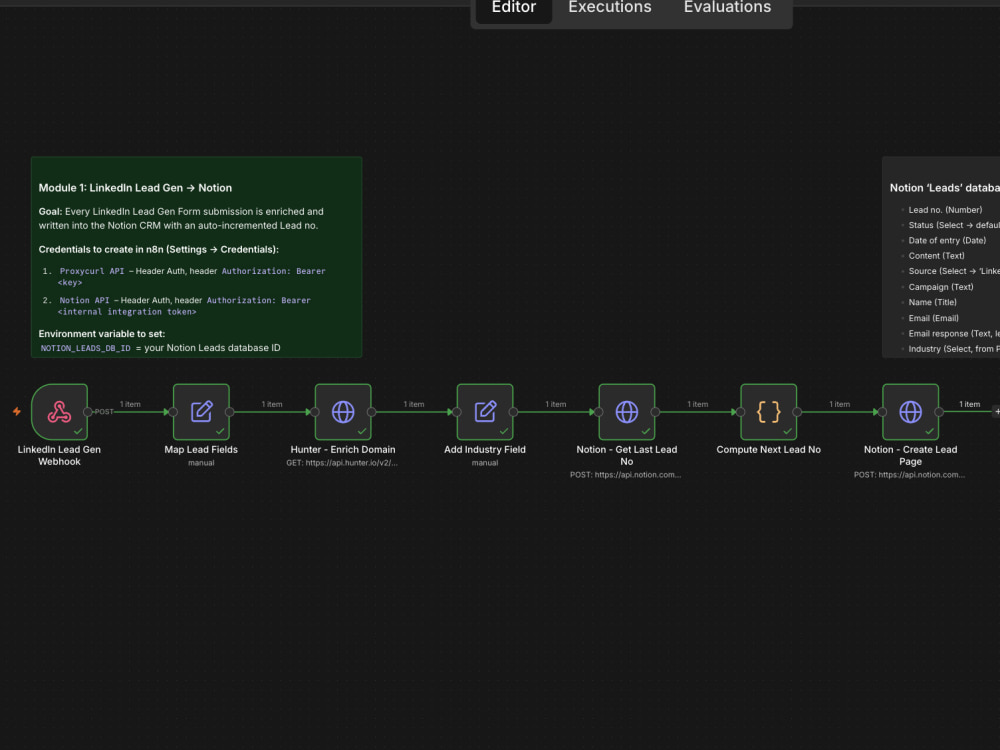
Task: Click the Notion 'Leads' database sticky note title
Action: click(945, 188)
